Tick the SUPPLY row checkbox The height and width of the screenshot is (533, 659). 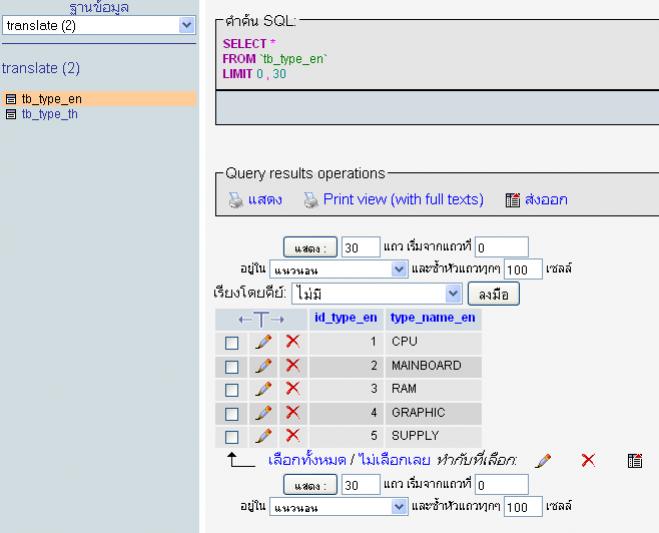coord(232,437)
